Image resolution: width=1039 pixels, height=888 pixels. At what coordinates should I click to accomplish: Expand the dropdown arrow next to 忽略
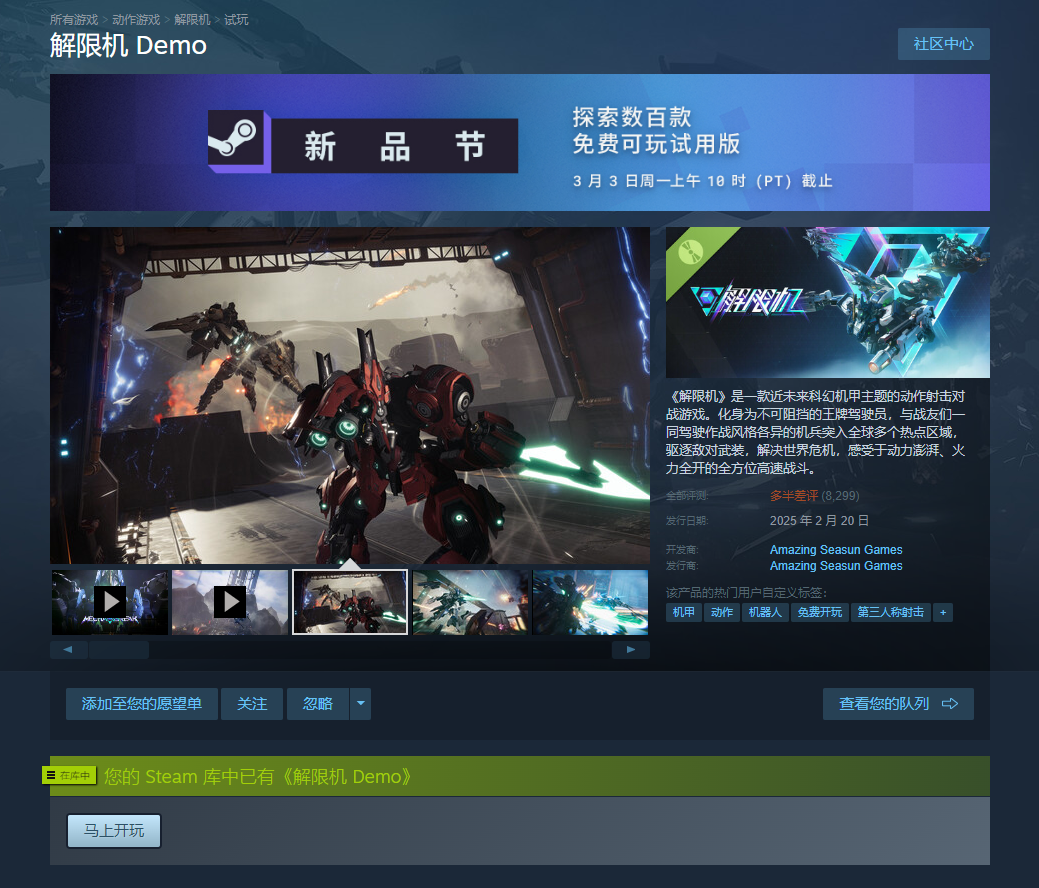360,704
